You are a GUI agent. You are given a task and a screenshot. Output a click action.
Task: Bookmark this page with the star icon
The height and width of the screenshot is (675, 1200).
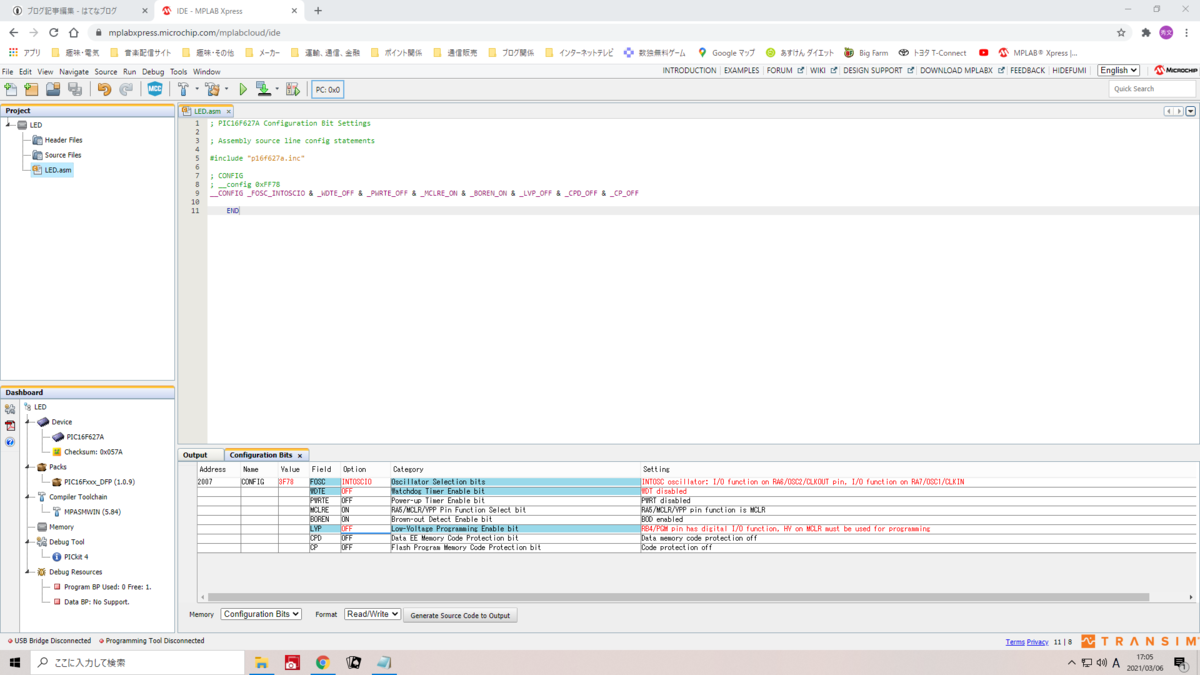click(x=1121, y=32)
